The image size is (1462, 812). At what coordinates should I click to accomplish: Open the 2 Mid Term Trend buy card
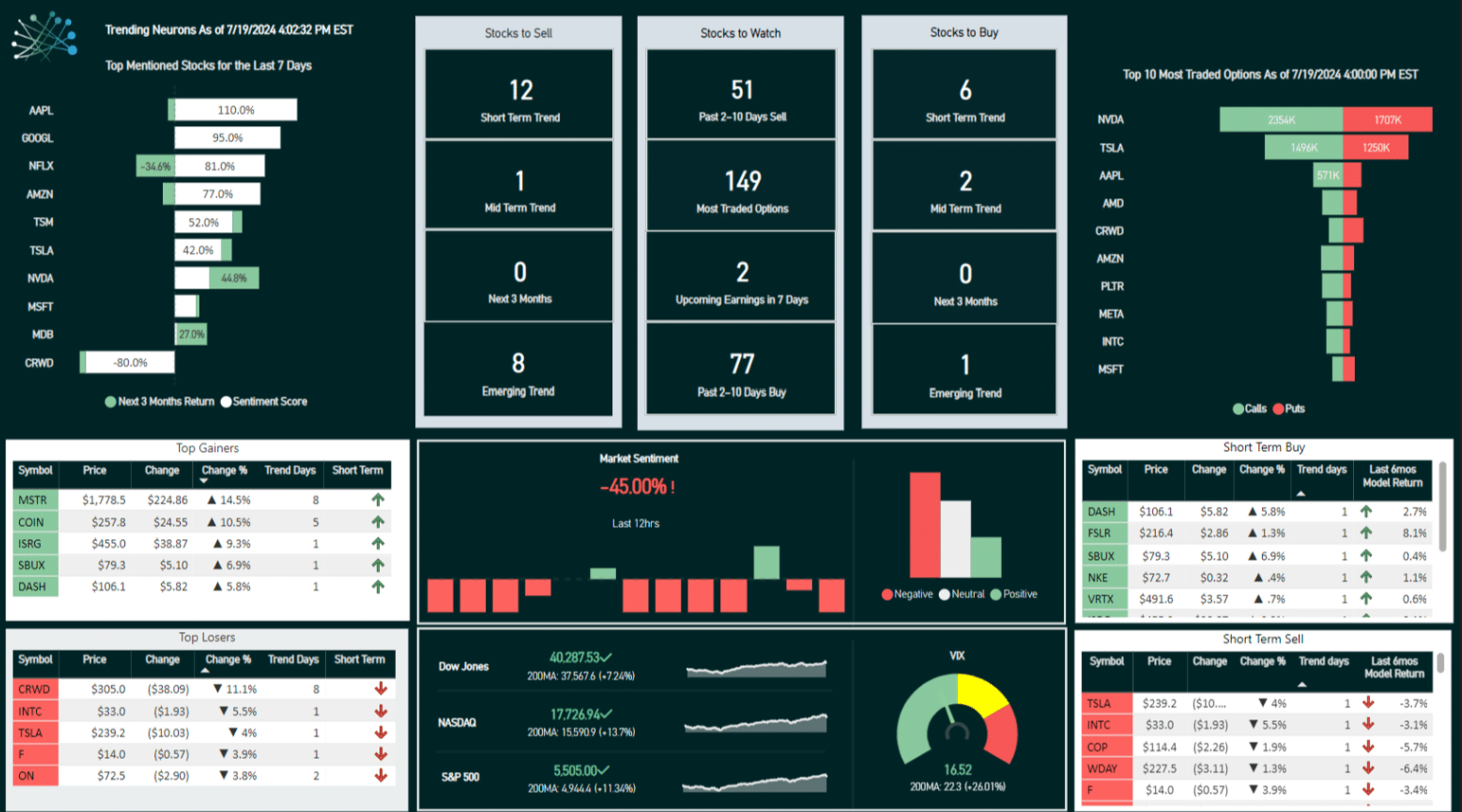(965, 186)
